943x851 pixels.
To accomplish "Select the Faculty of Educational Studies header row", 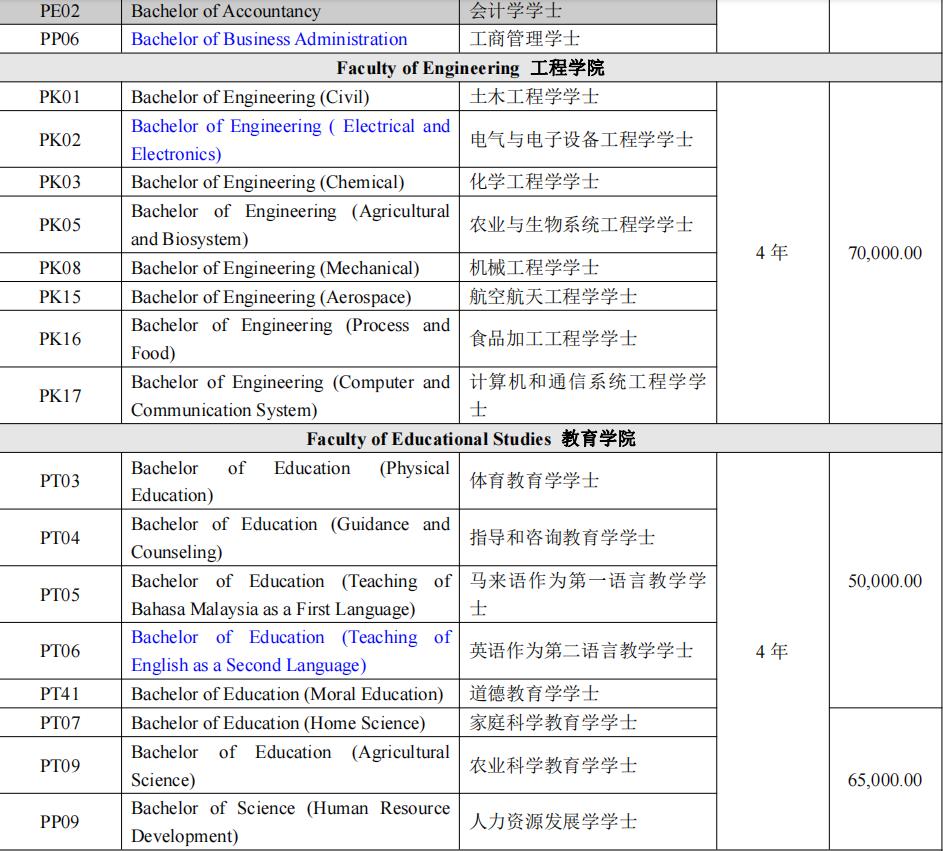I will [x=471, y=438].
